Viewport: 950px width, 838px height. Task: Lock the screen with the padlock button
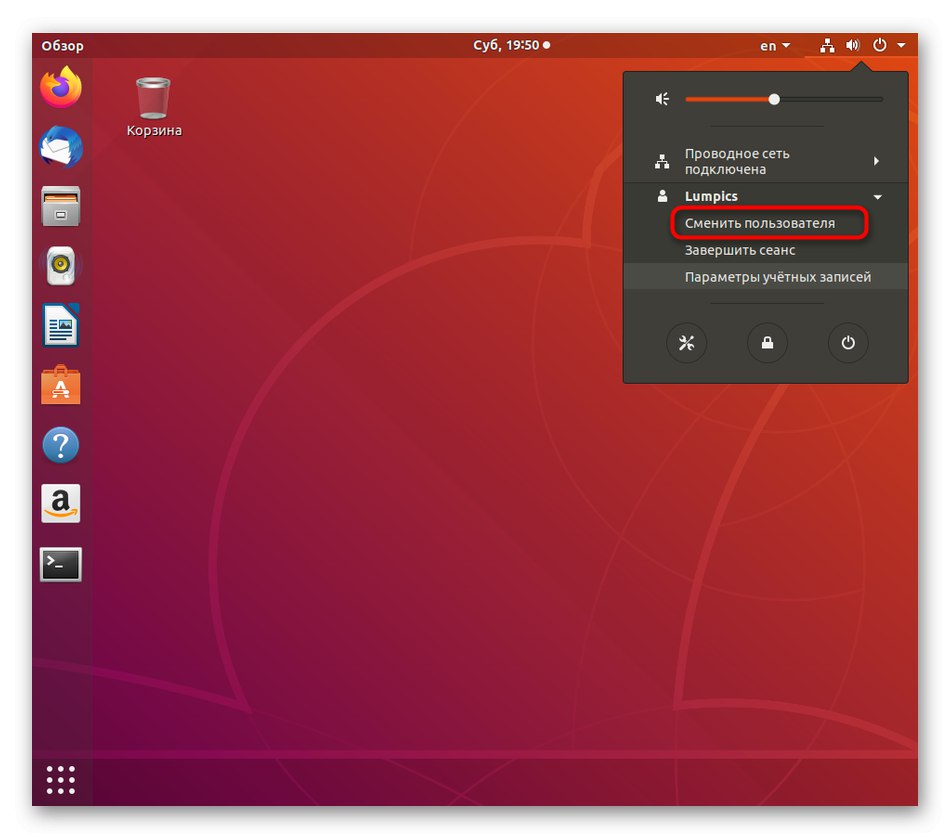click(x=767, y=343)
